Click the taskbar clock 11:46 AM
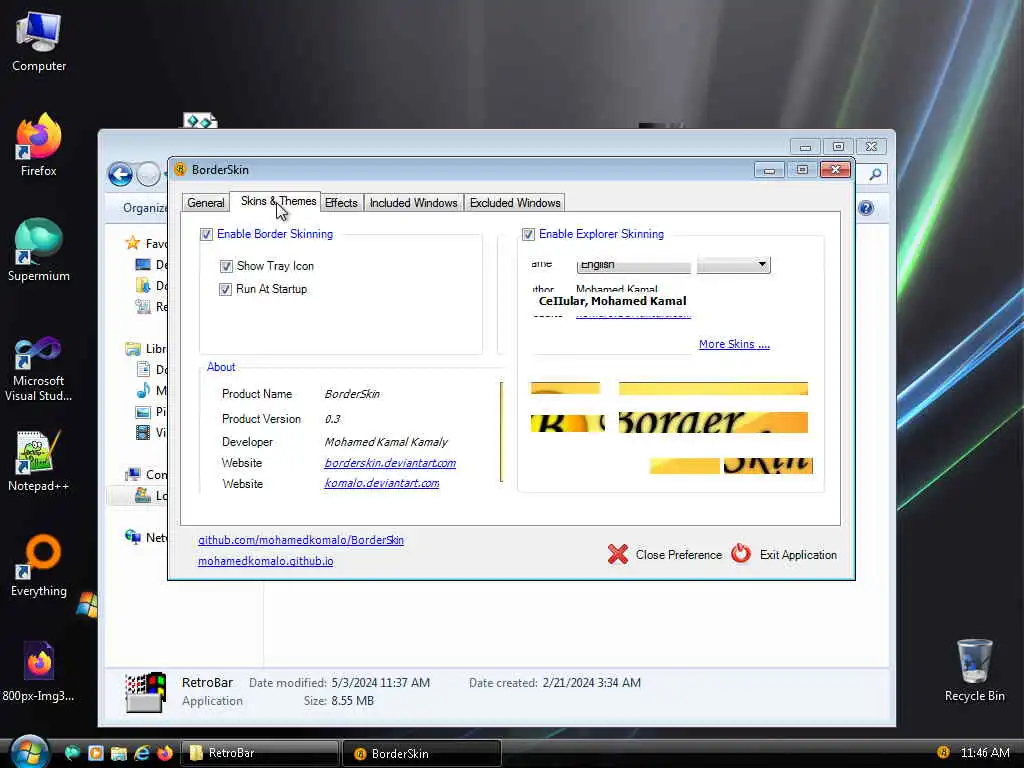 click(x=985, y=752)
